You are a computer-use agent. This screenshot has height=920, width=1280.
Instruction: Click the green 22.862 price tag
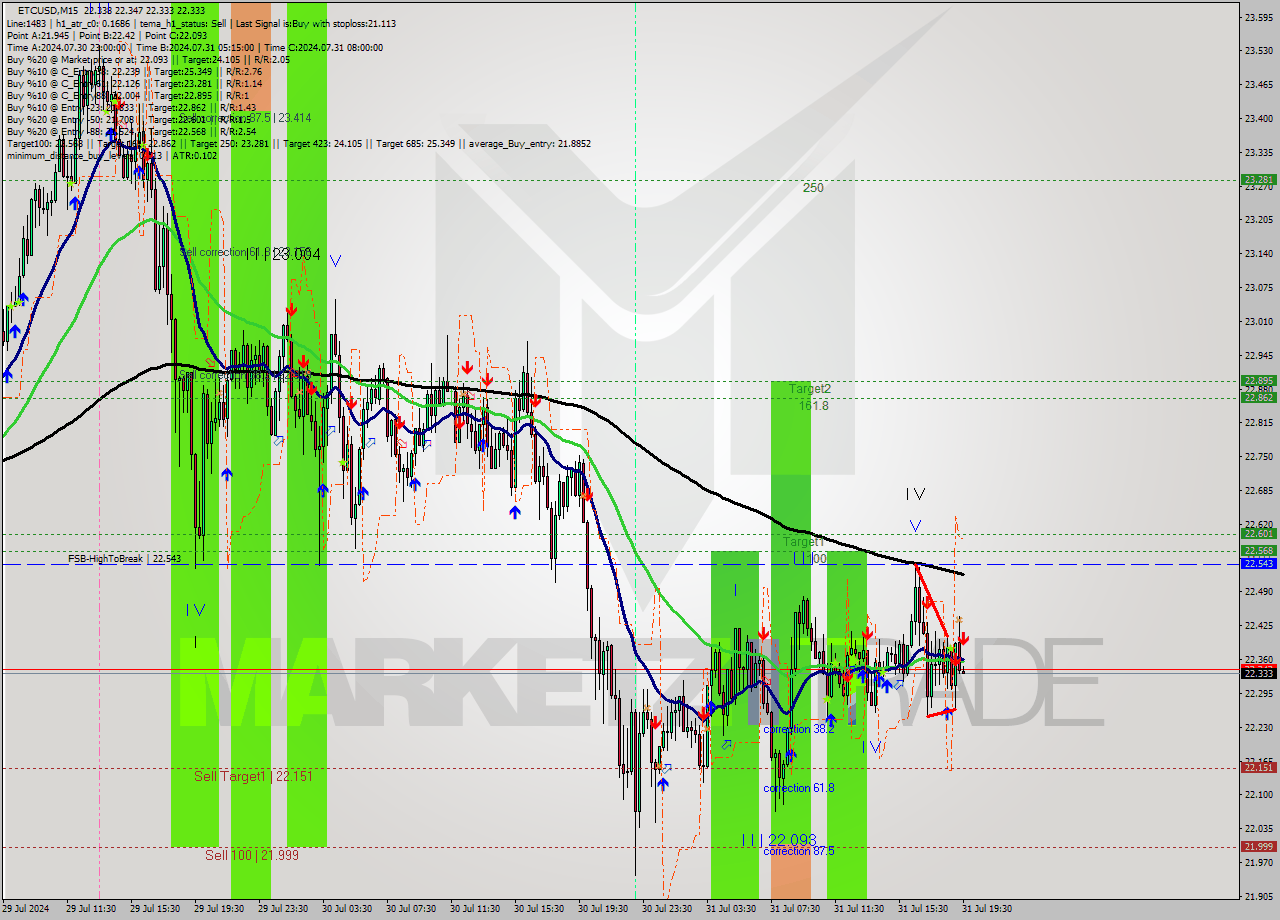(1258, 397)
